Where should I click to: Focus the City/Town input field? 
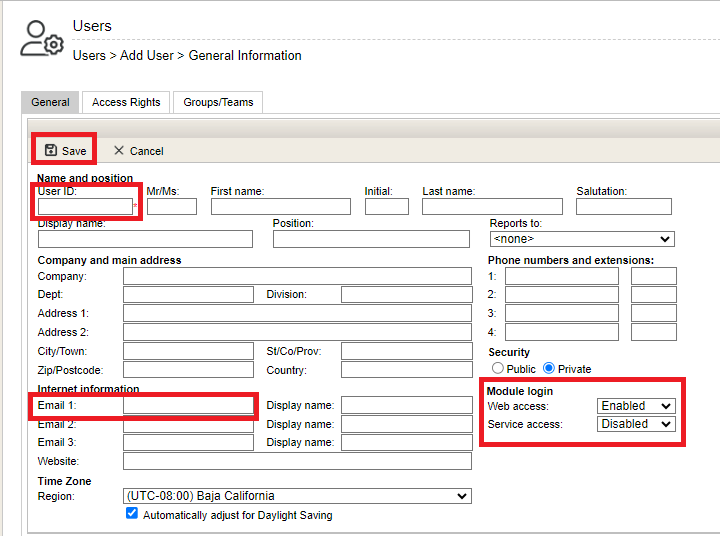pos(188,351)
